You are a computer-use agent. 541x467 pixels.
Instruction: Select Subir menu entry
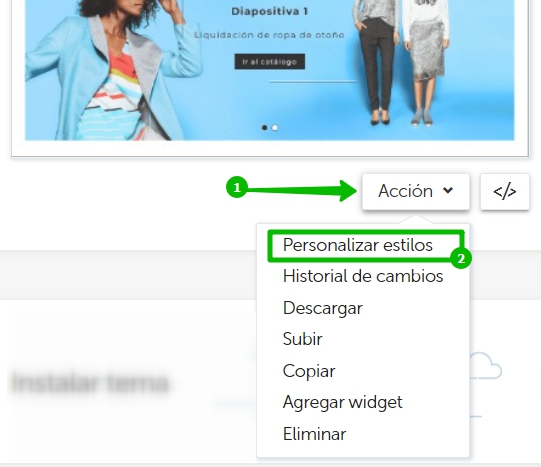click(x=303, y=339)
